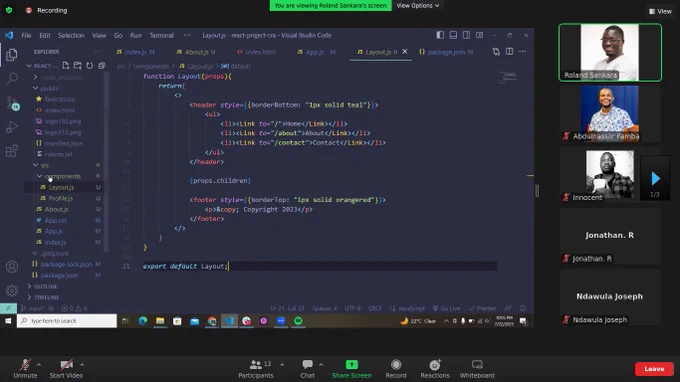Open Microsoft Edge from taskbar
The width and height of the screenshot is (680, 382).
coord(143,321)
